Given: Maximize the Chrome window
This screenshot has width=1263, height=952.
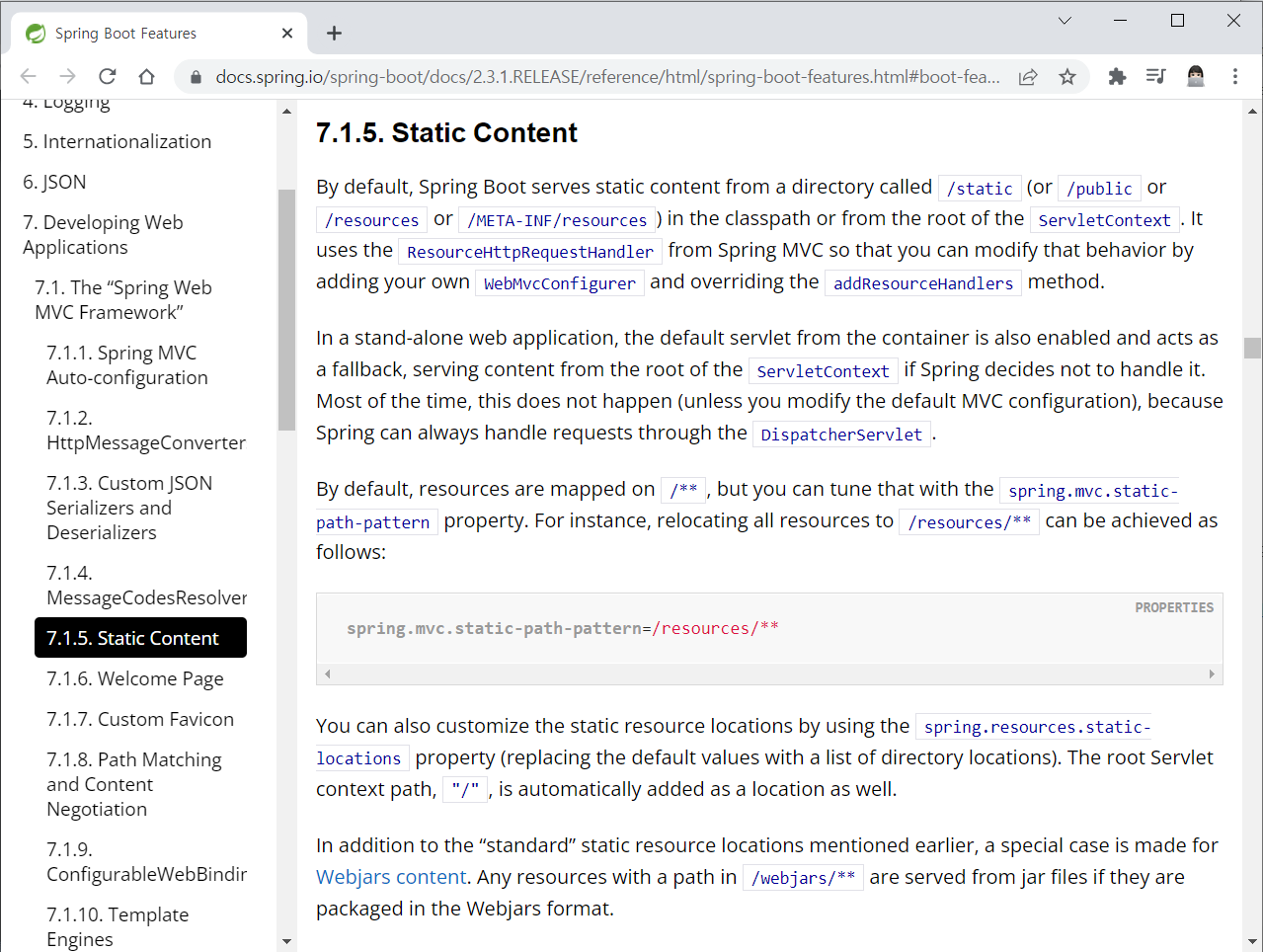Looking at the screenshot, I should (1177, 20).
